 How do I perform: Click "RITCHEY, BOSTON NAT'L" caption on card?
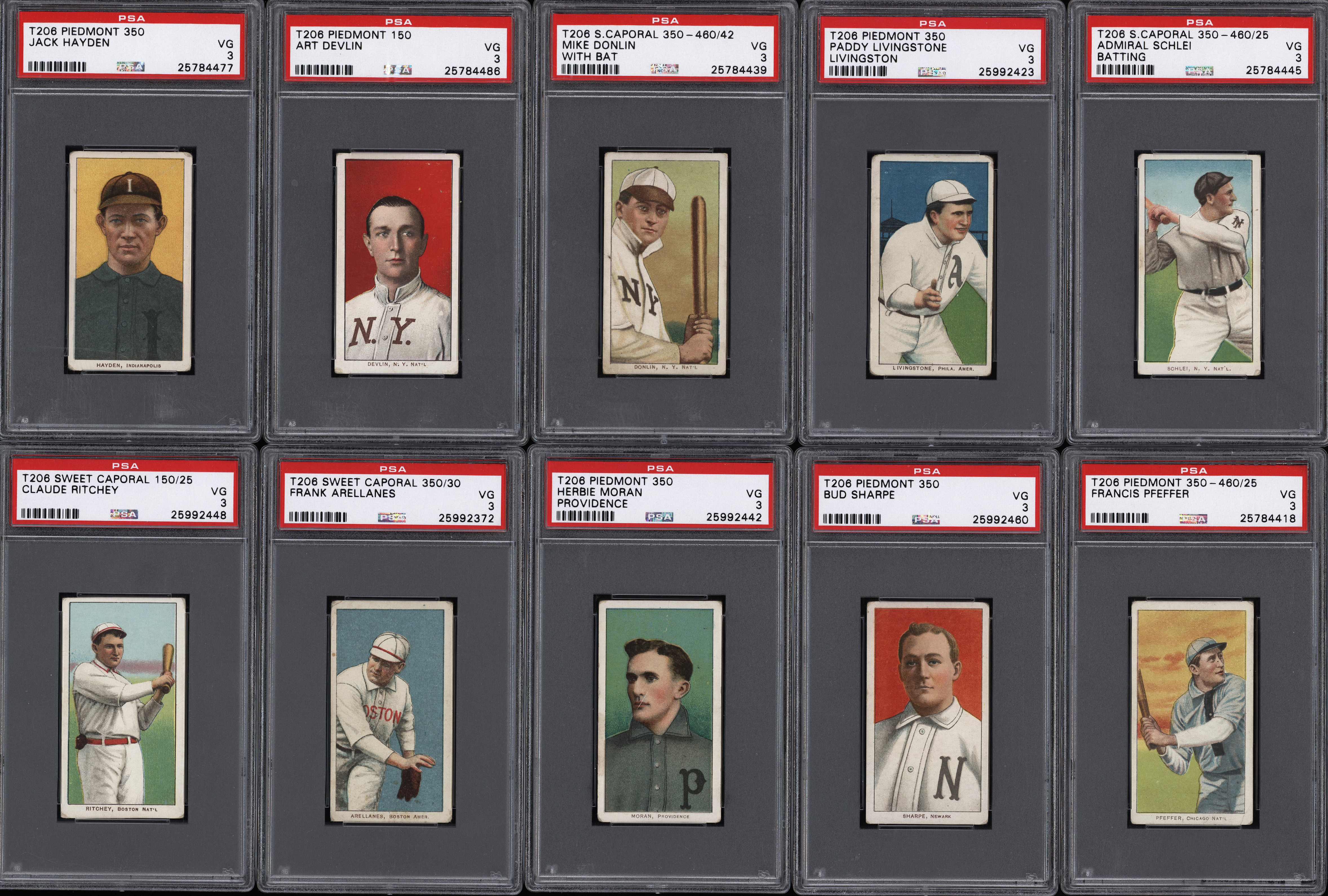point(122,809)
